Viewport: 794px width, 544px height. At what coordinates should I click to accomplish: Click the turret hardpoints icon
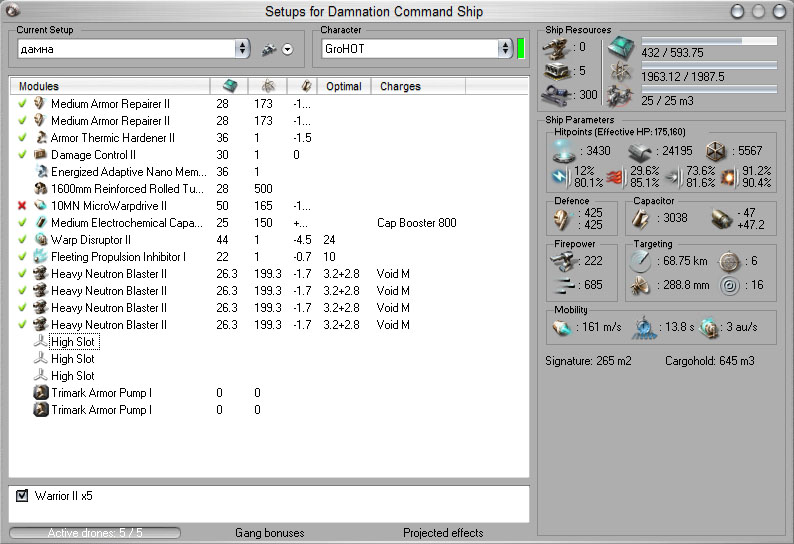556,48
